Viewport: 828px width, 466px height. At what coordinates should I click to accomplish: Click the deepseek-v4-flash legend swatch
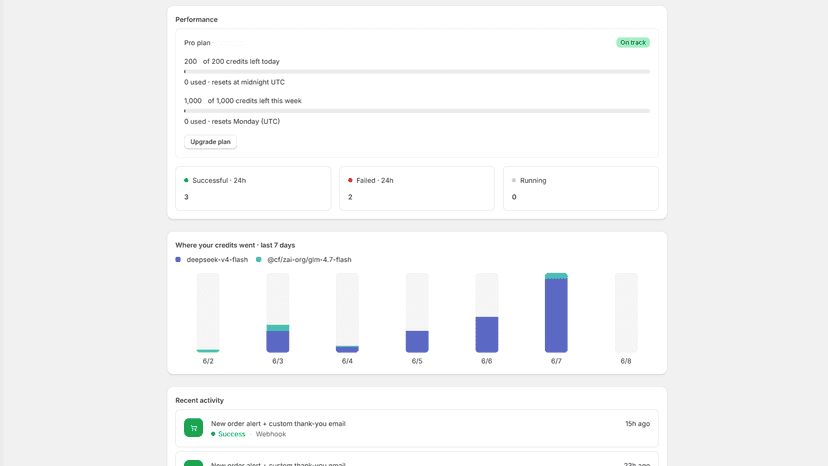click(178, 259)
